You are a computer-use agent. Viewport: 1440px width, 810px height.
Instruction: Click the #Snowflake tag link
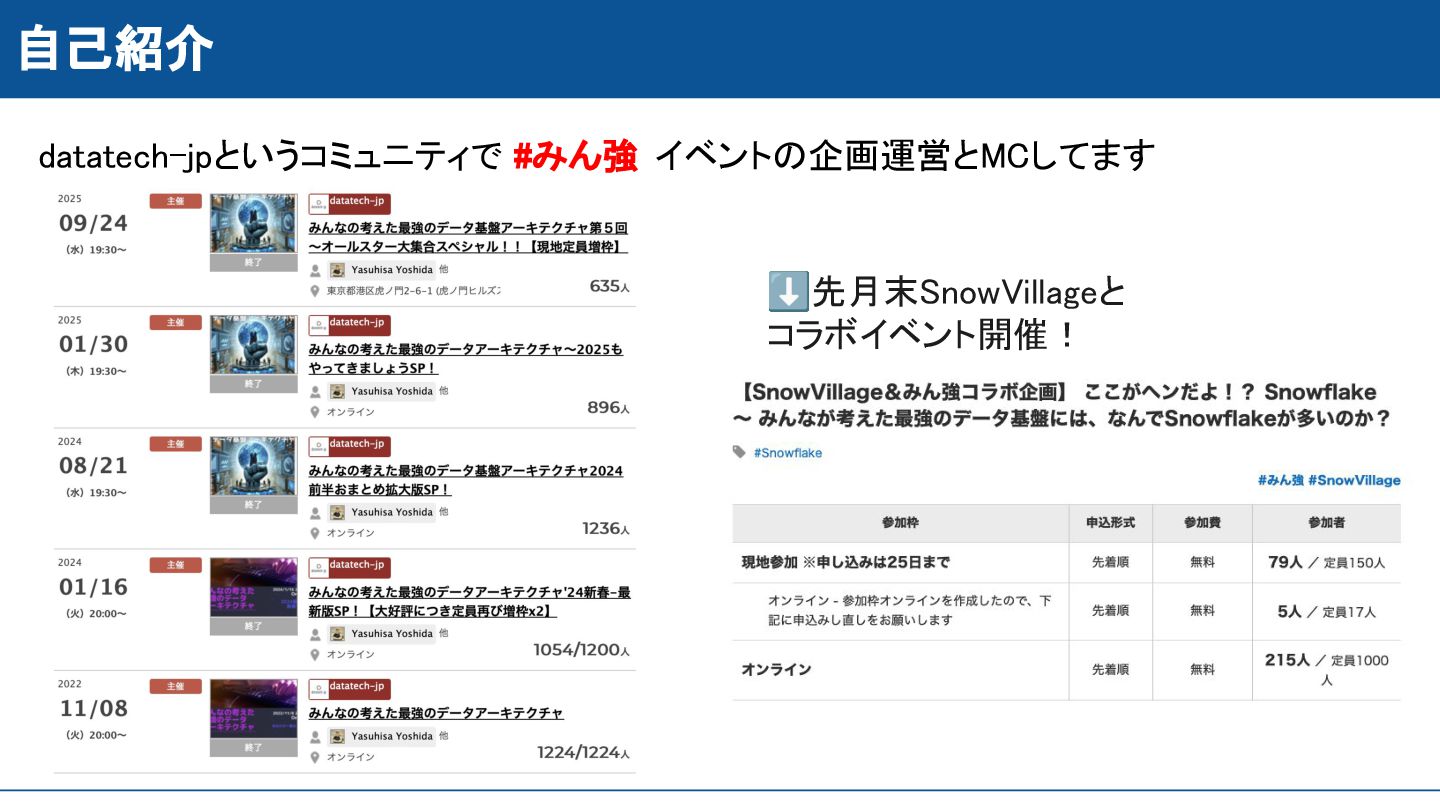pyautogui.click(x=788, y=453)
